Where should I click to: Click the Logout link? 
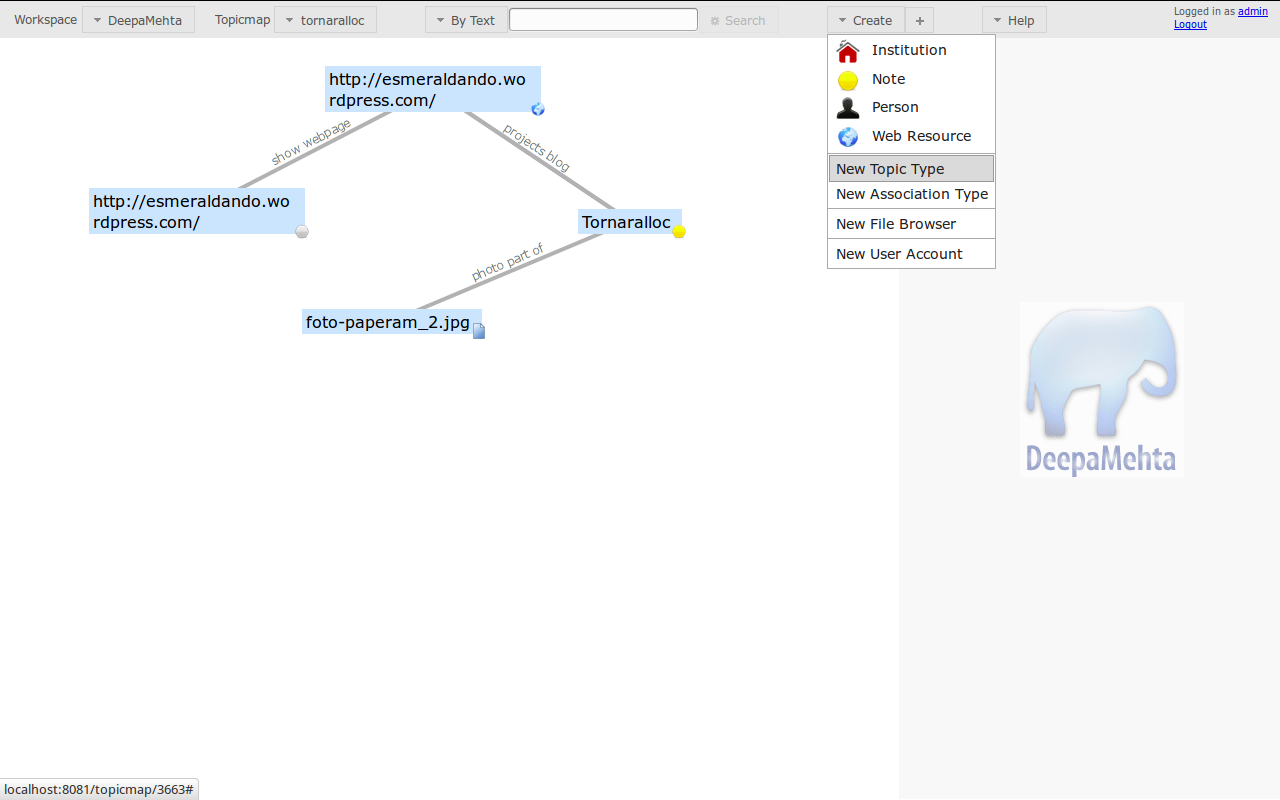1190,24
